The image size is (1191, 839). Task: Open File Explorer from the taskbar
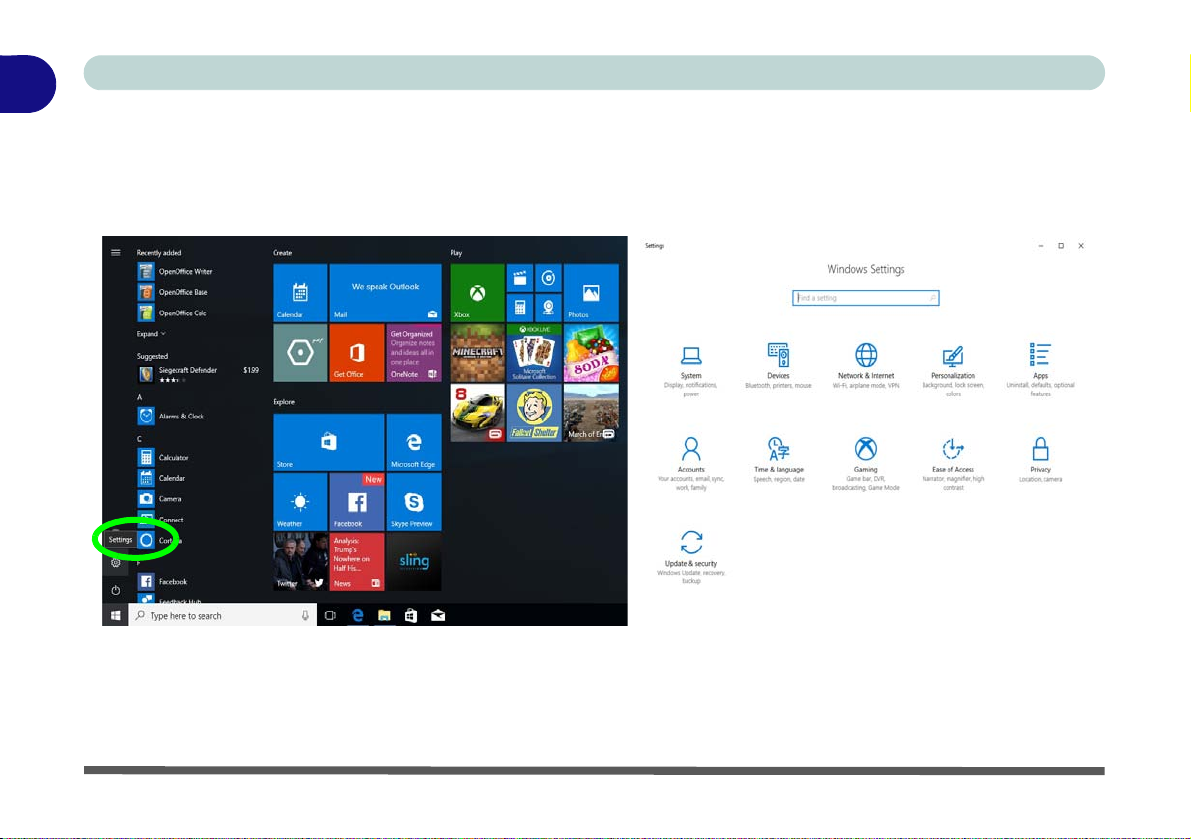coord(384,615)
